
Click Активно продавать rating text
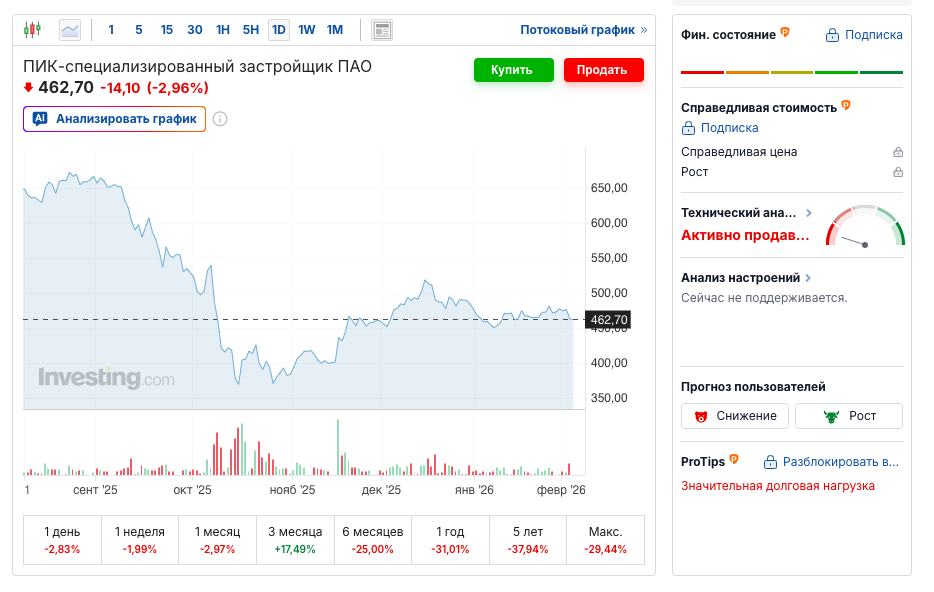coord(745,235)
